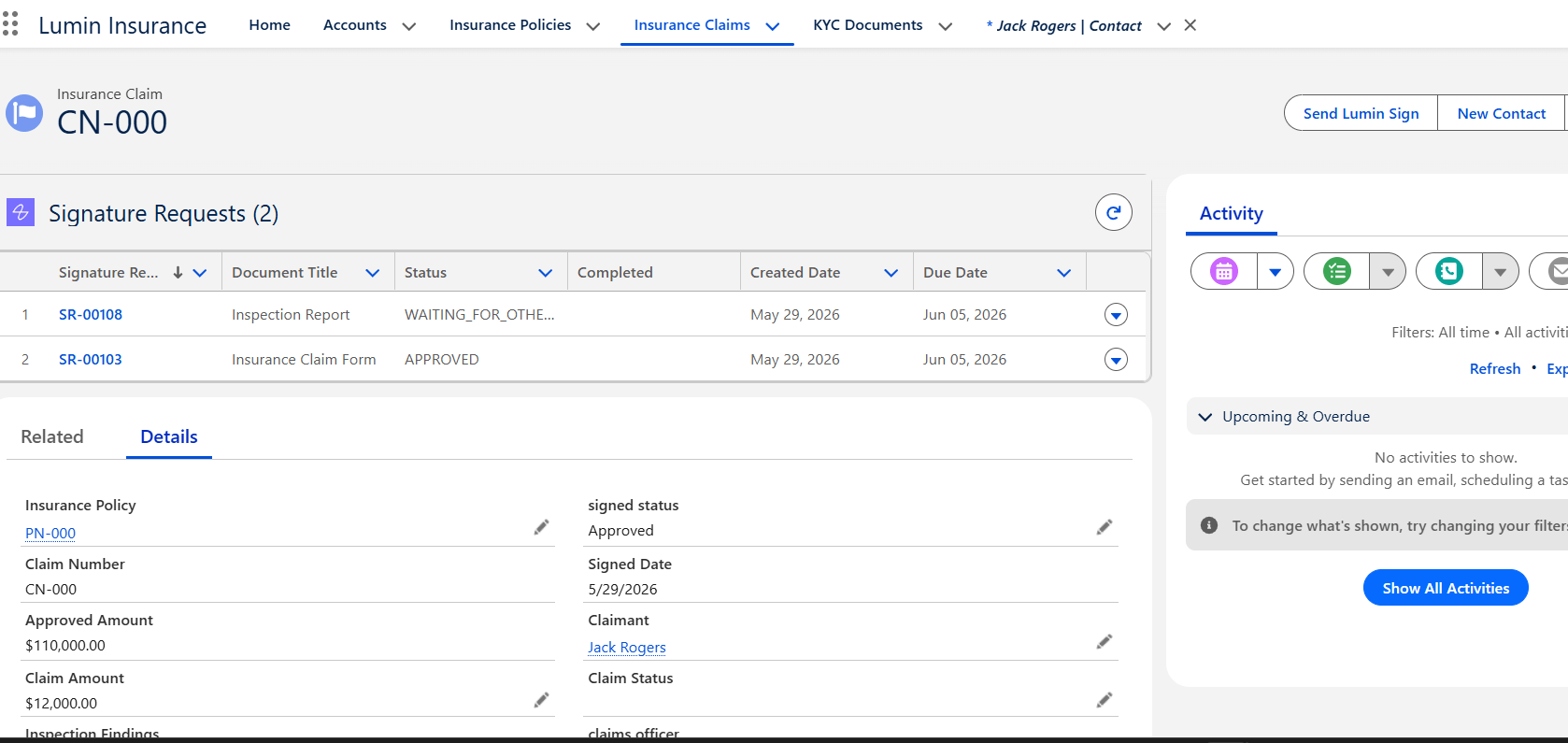This screenshot has width=1568, height=743.
Task: Open the KYC Documents navigation tab
Action: pos(868,25)
